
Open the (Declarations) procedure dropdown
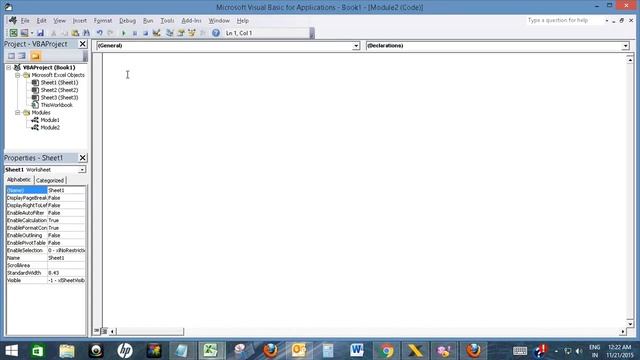625,46
